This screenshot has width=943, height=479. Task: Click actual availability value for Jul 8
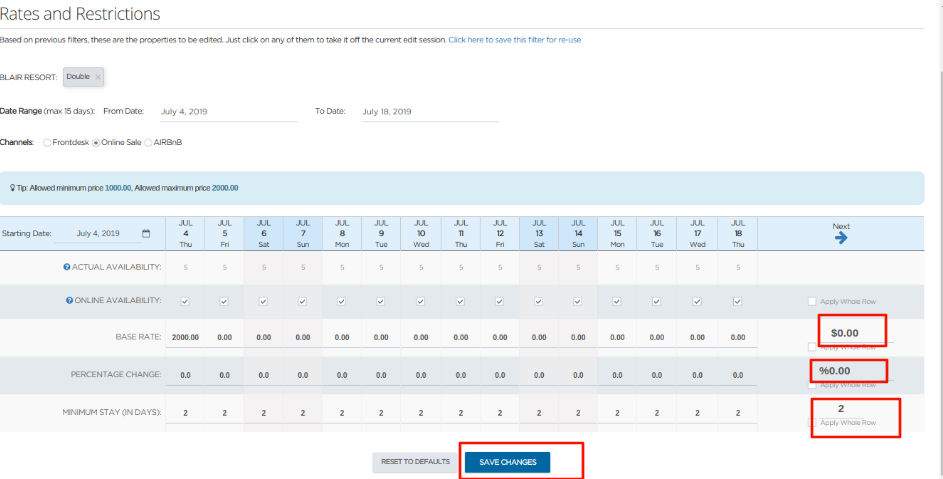[342, 268]
